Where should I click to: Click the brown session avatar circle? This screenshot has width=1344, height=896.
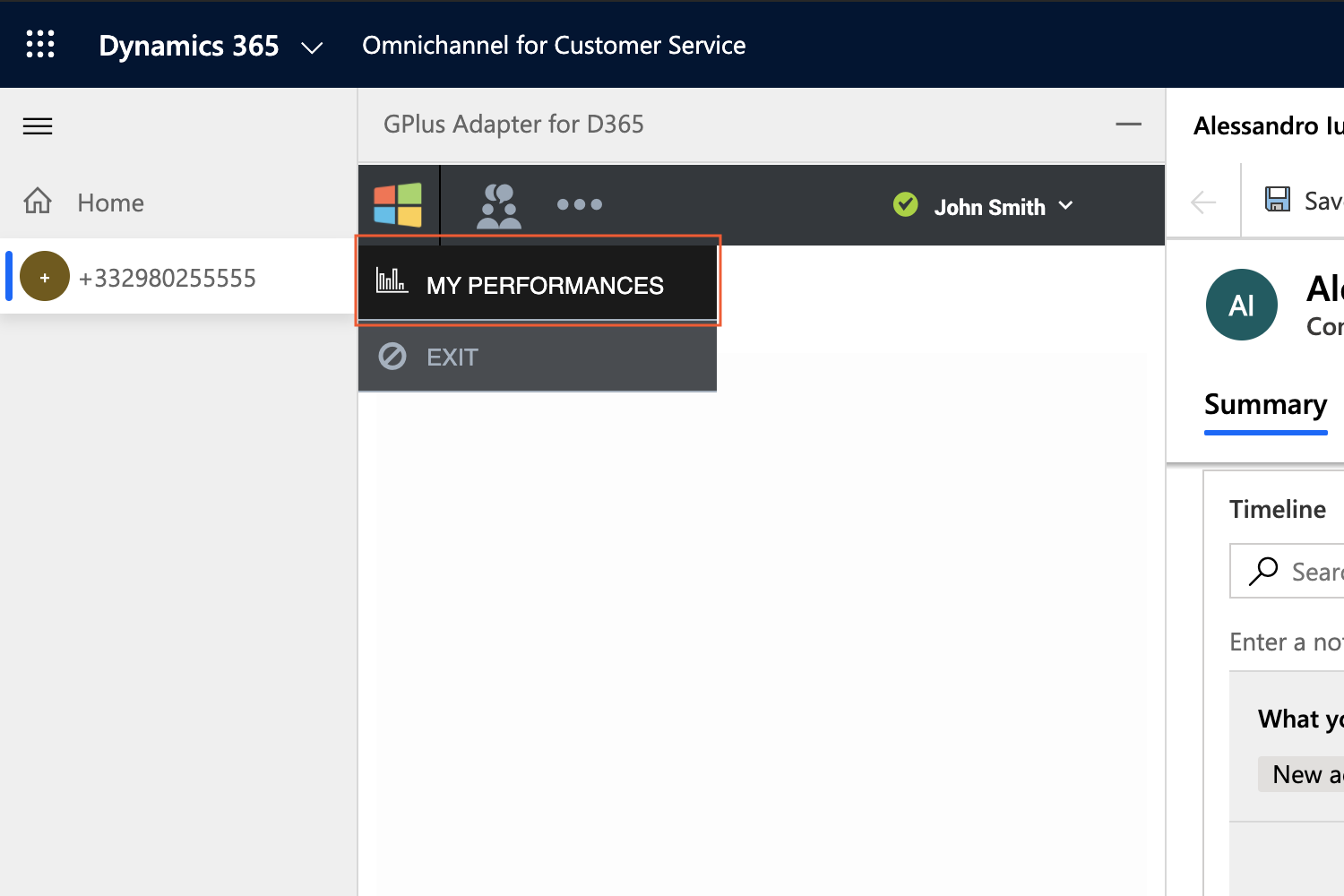coord(45,277)
